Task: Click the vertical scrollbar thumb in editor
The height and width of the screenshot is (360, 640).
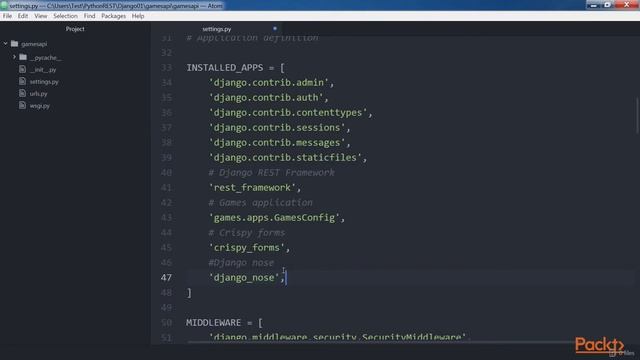Action: pyautogui.click(x=637, y=115)
